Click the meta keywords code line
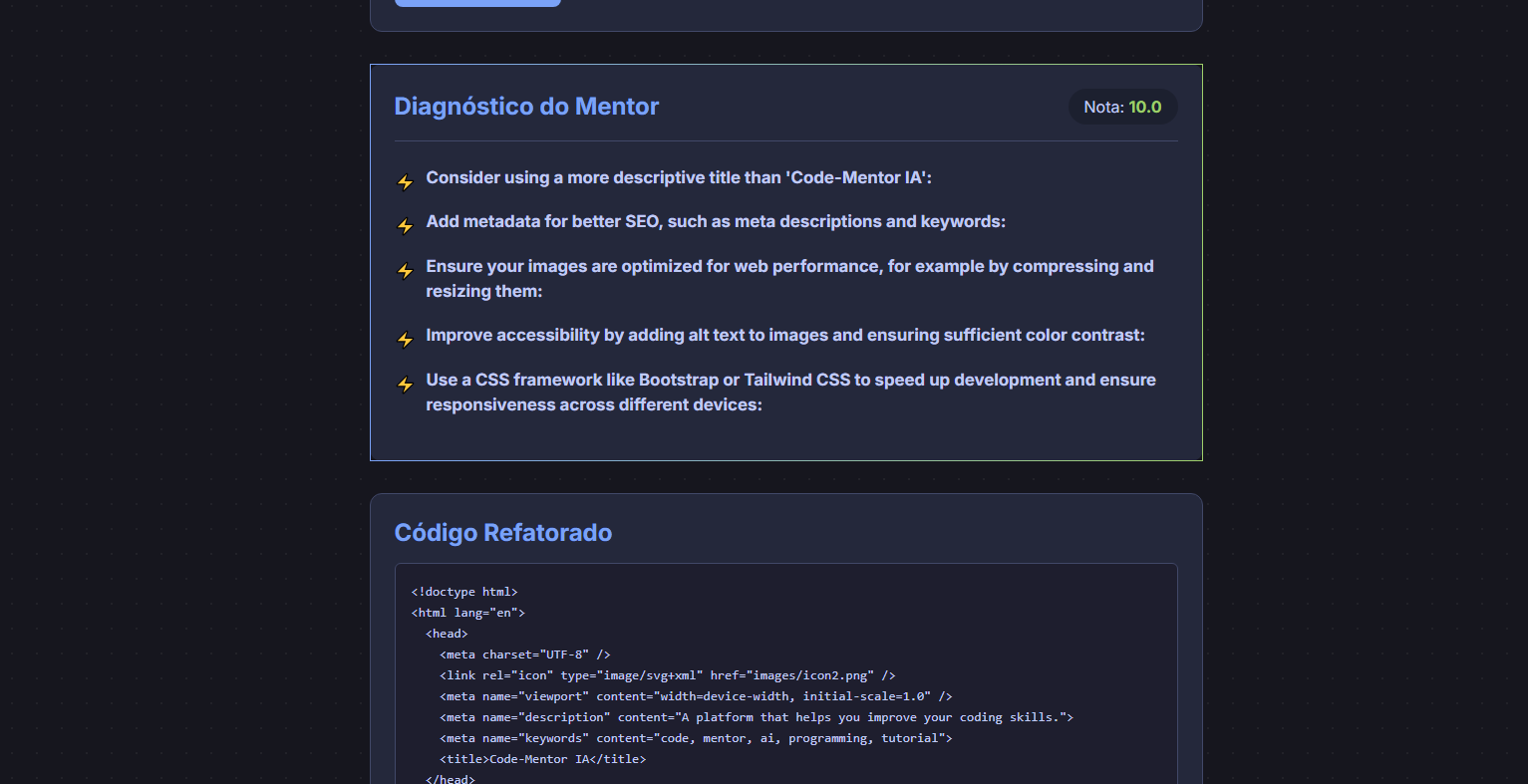 pos(696,738)
